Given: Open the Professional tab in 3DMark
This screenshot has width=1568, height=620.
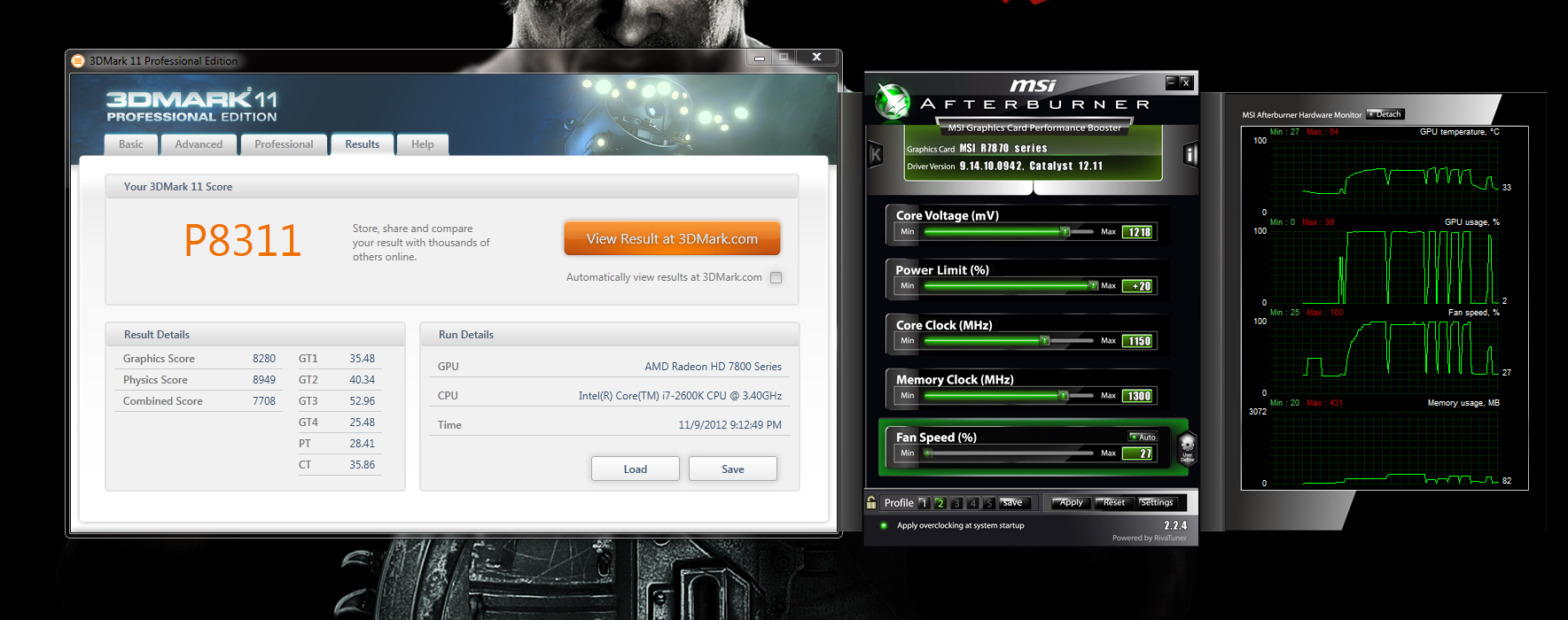Looking at the screenshot, I should pos(284,144).
